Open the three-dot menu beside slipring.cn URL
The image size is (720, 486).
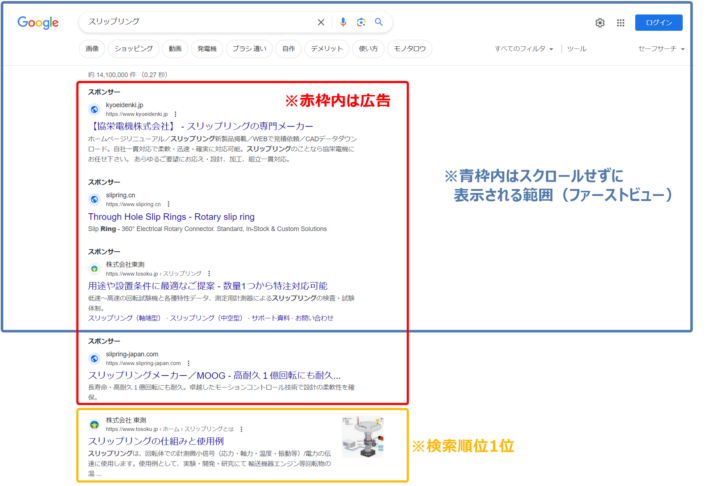pyautogui.click(x=169, y=204)
